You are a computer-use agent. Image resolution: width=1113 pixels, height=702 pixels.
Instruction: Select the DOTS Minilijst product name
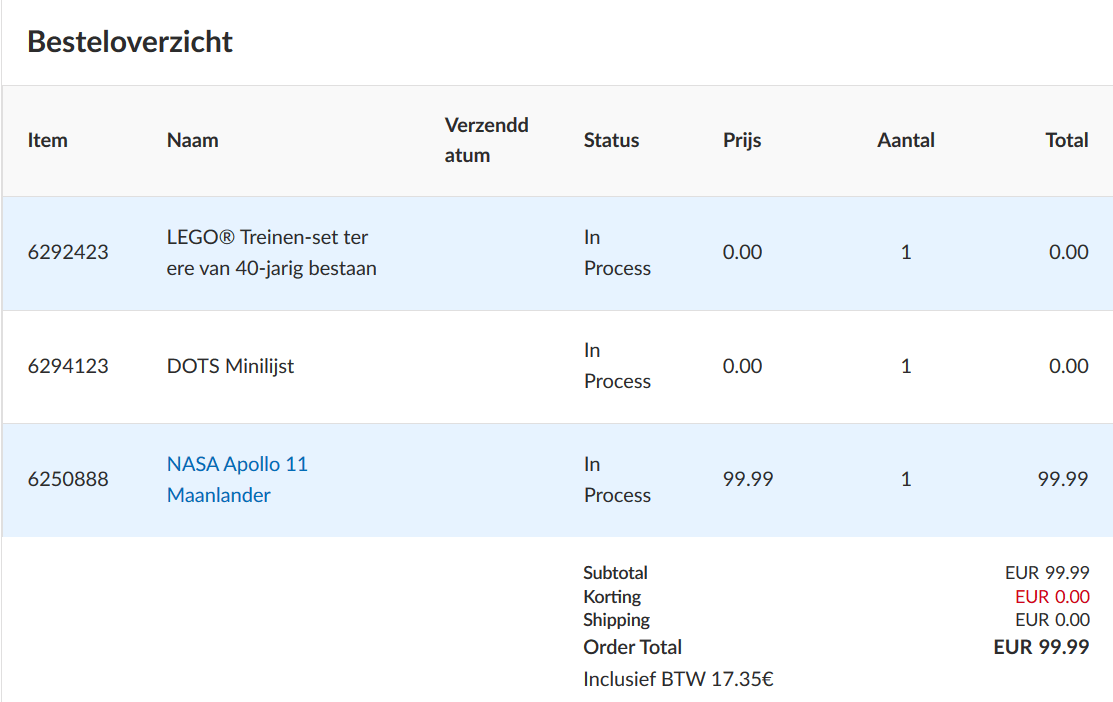230,366
